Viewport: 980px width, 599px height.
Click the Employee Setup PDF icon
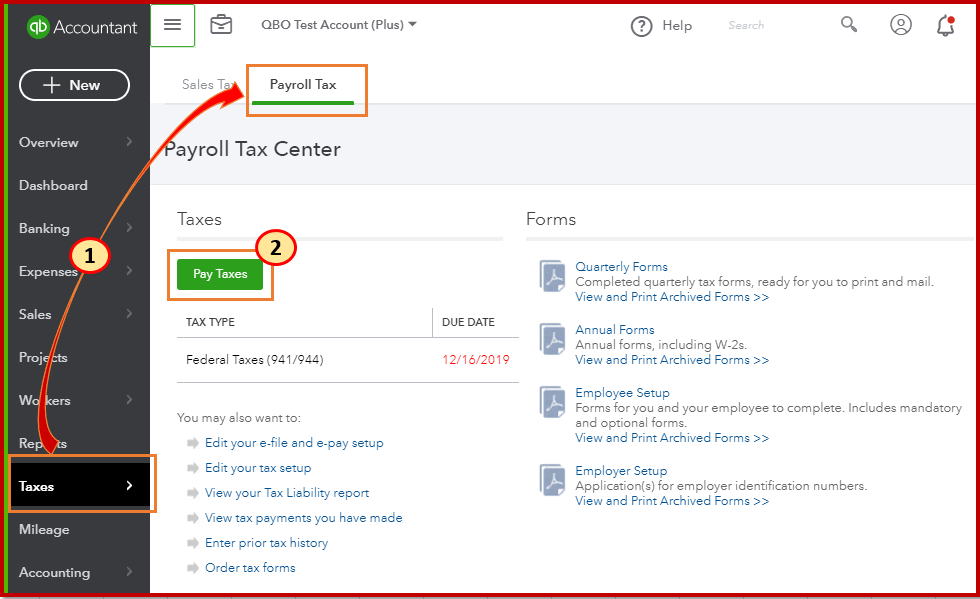pyautogui.click(x=552, y=403)
